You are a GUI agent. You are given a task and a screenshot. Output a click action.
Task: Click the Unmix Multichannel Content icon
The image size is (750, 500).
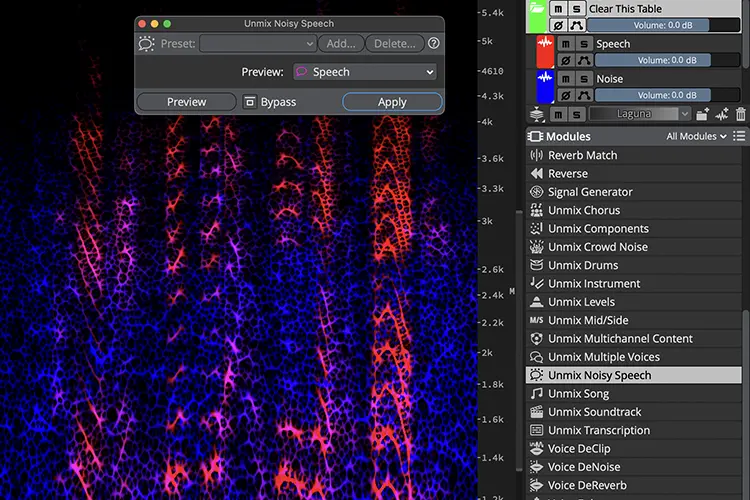537,338
